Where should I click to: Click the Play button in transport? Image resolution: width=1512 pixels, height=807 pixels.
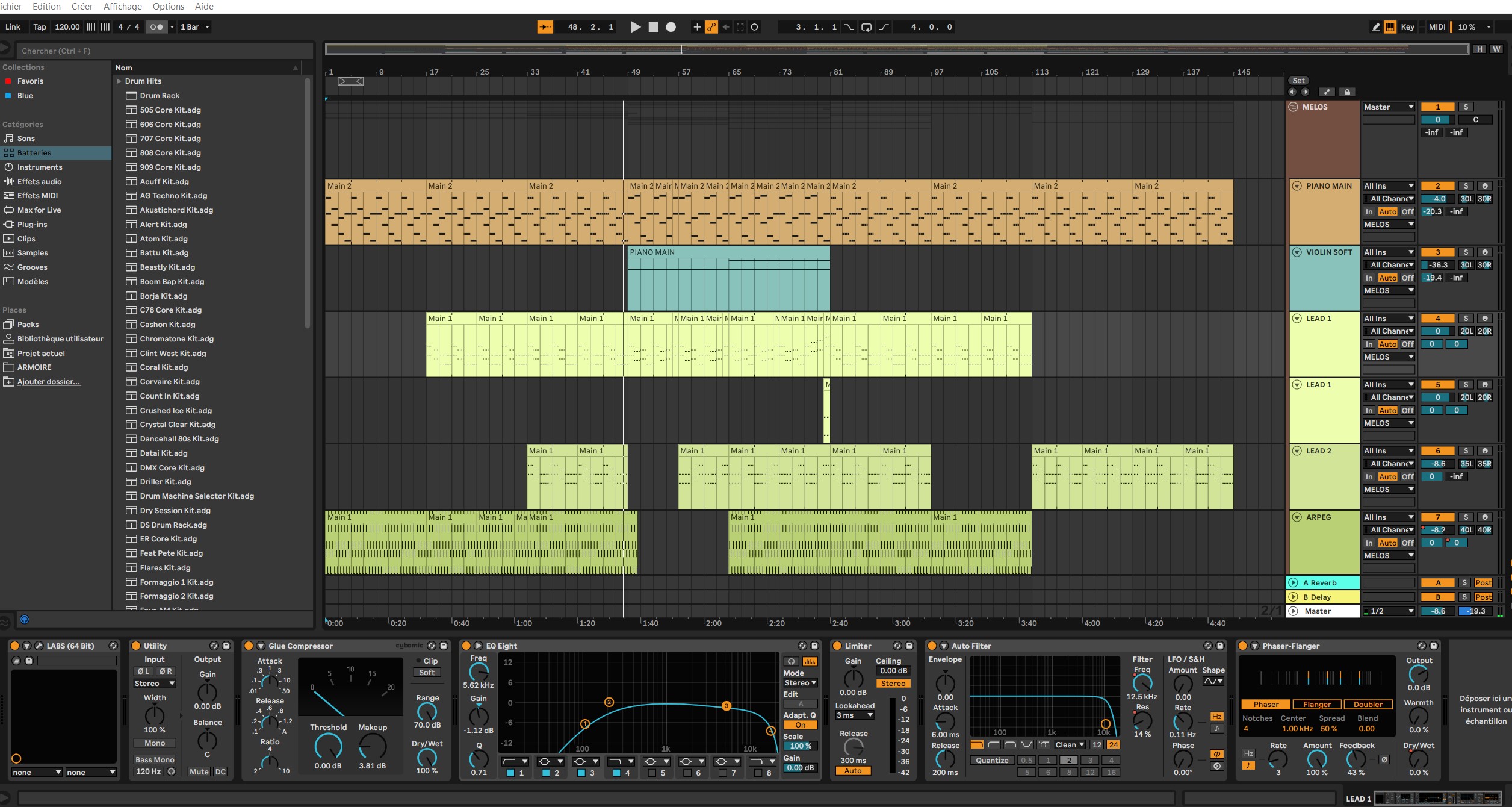pos(635,27)
